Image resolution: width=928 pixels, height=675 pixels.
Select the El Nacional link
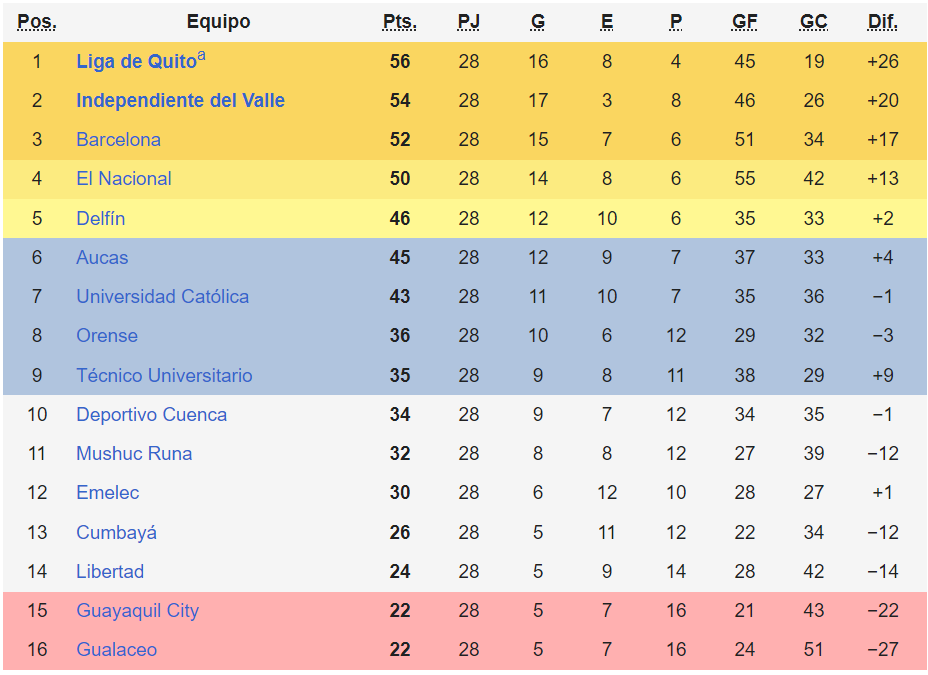click(123, 179)
